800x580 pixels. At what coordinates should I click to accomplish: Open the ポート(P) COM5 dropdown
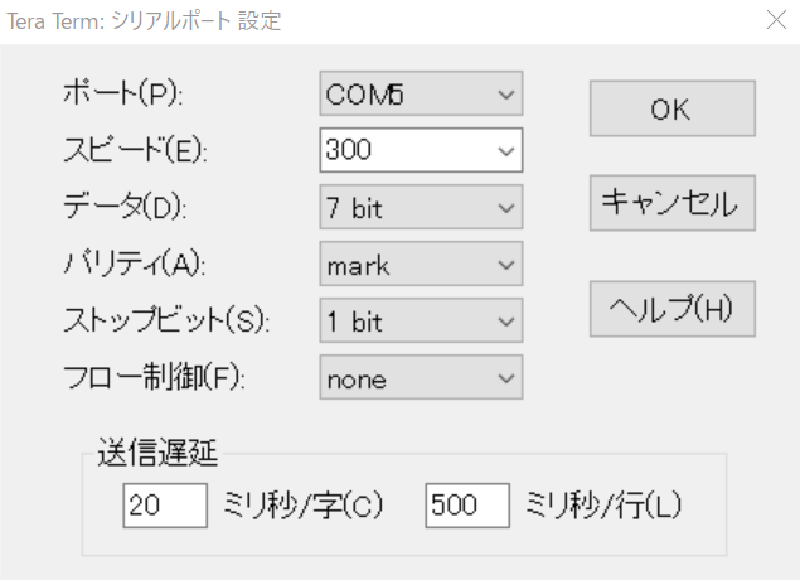[x=420, y=93]
